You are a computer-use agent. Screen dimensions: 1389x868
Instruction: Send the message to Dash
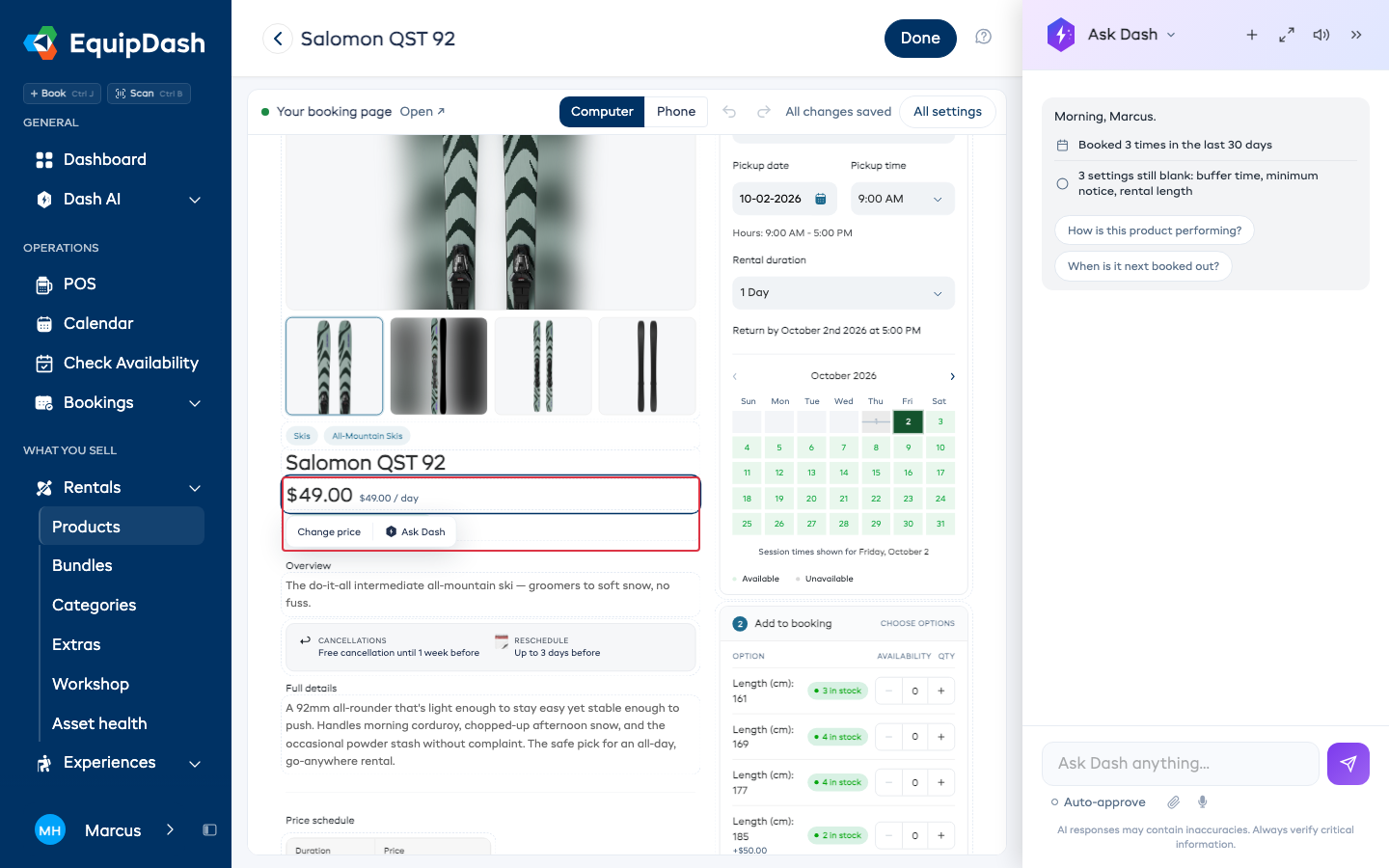(1348, 764)
